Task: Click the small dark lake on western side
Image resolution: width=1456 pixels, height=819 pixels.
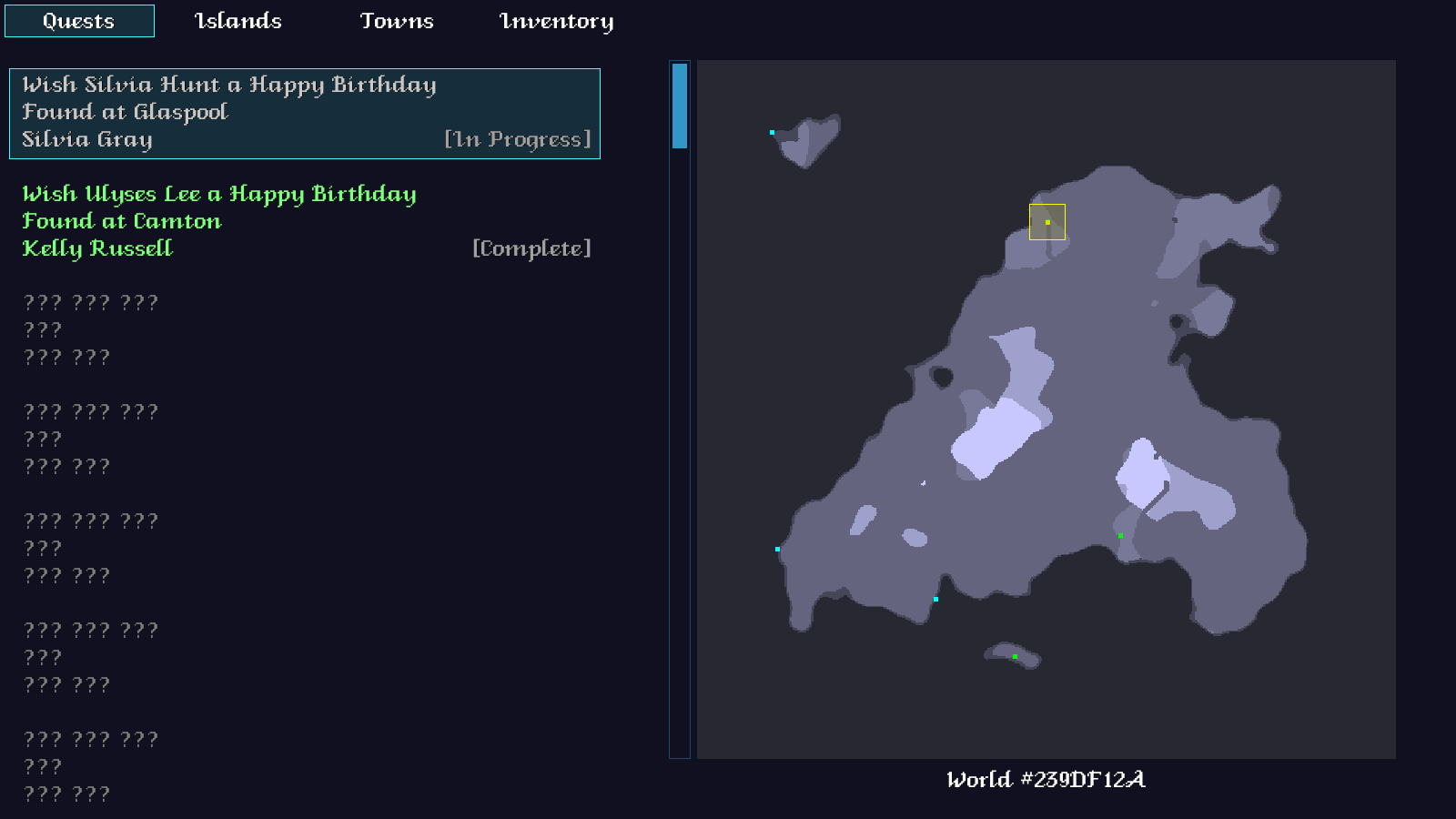Action: [x=942, y=376]
